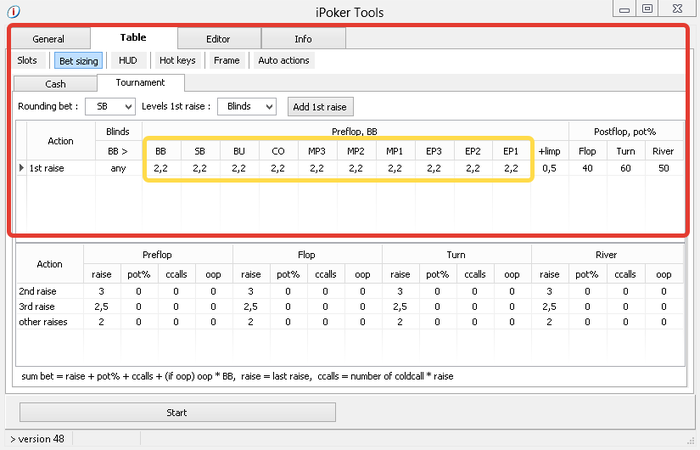The height and width of the screenshot is (450, 700).
Task: Click the 2,2 value under MP1 column
Action: (x=395, y=168)
